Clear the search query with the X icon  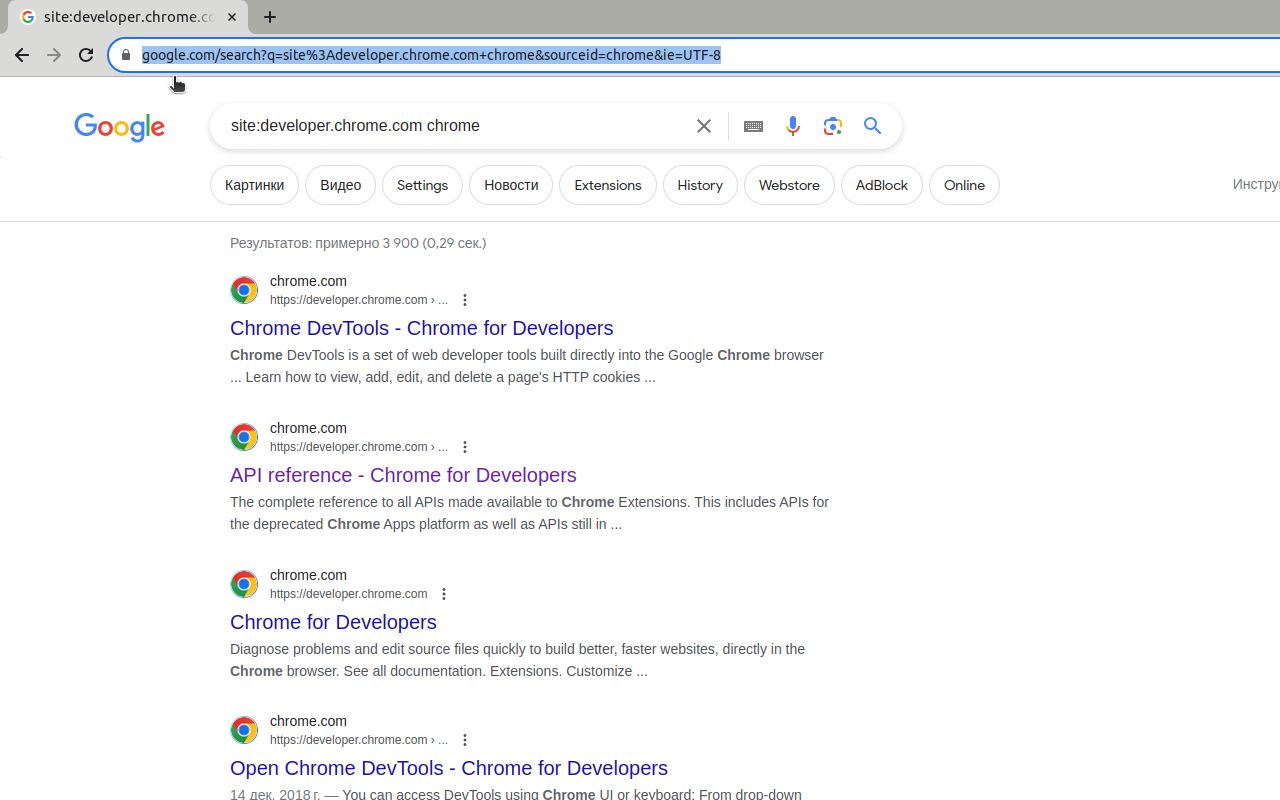click(x=704, y=125)
